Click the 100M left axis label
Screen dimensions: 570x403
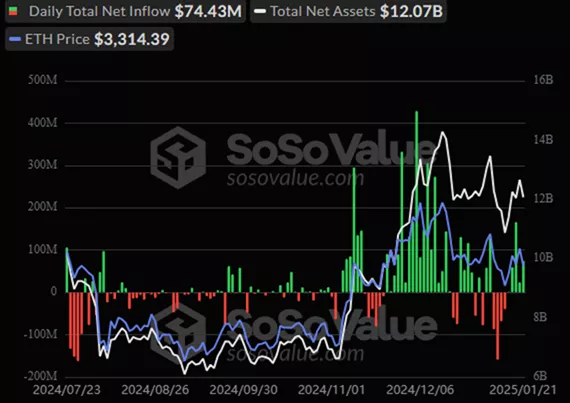click(x=43, y=249)
